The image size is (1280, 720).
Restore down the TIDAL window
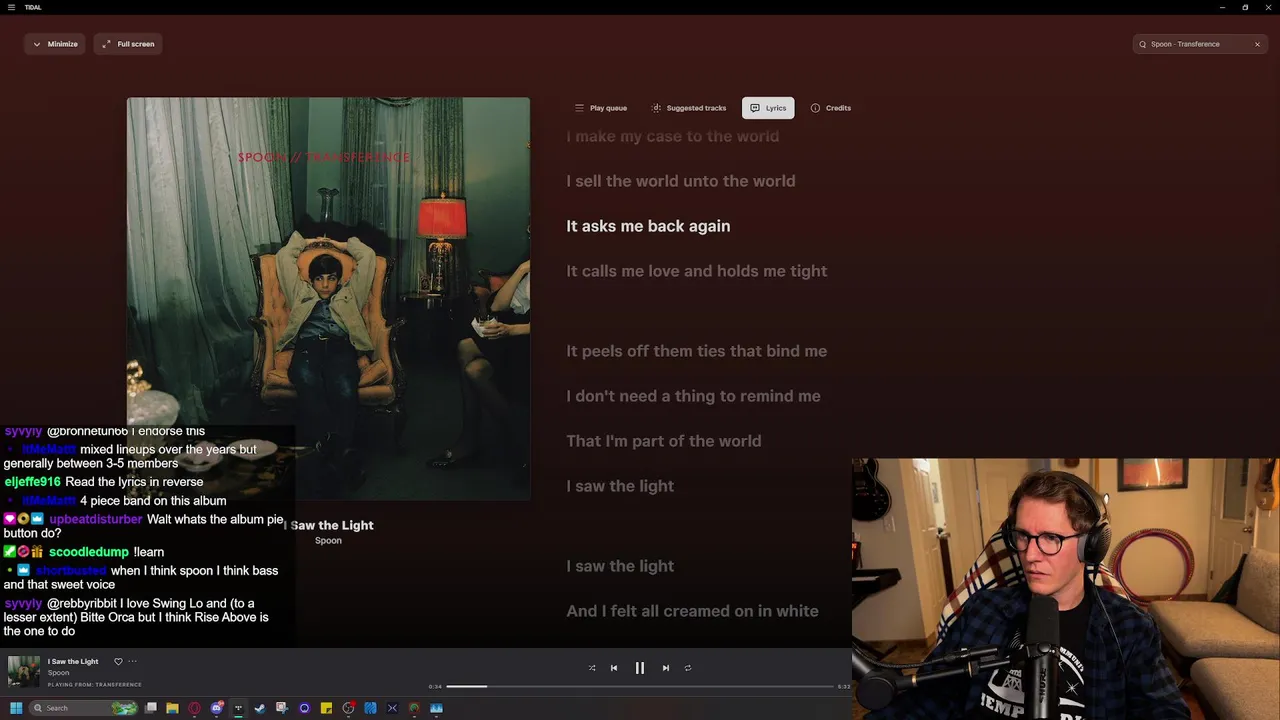(x=1245, y=7)
